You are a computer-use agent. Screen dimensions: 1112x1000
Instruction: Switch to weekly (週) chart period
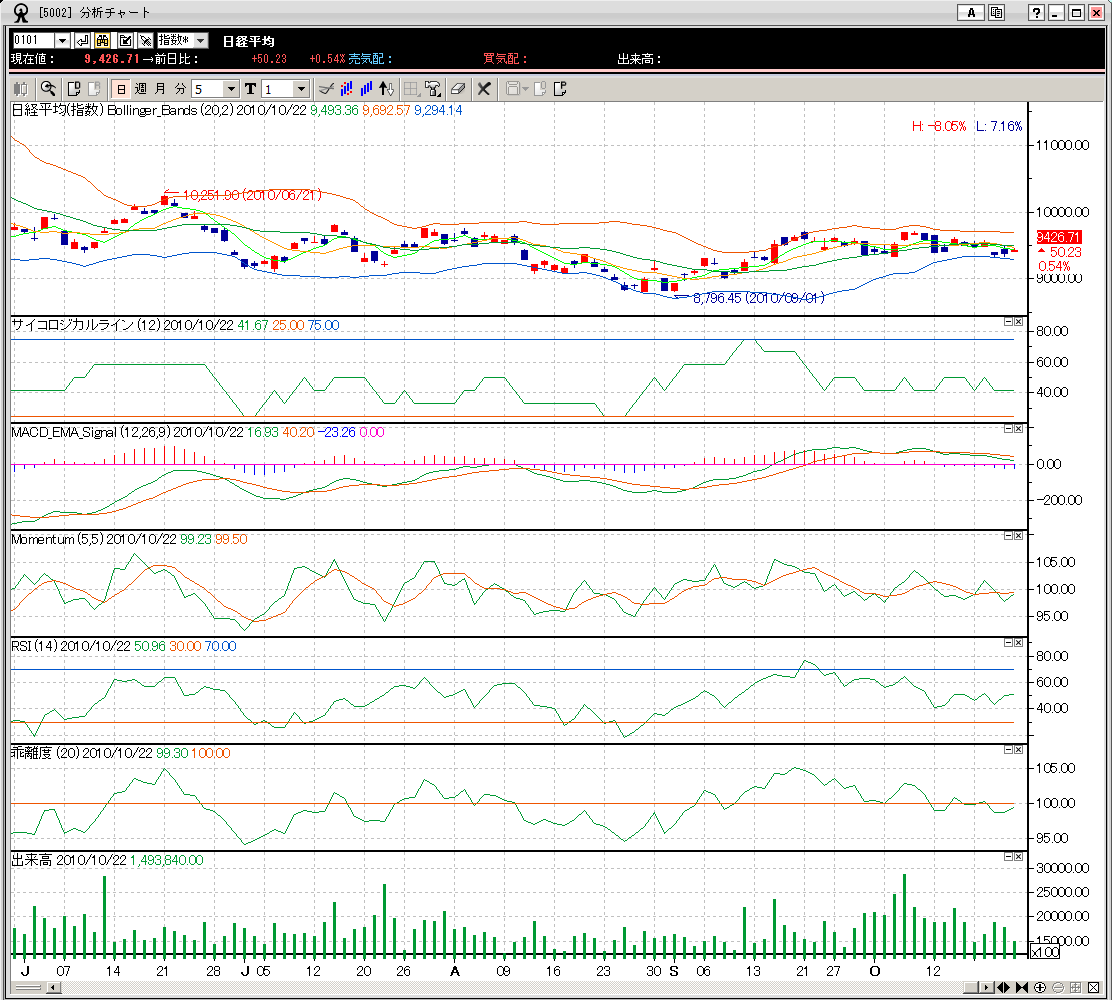(141, 89)
